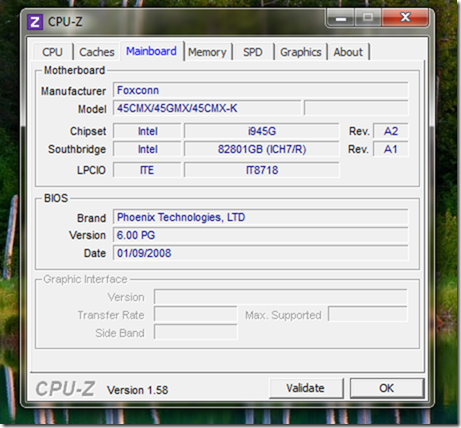Switch to the CPU tab

tap(53, 52)
